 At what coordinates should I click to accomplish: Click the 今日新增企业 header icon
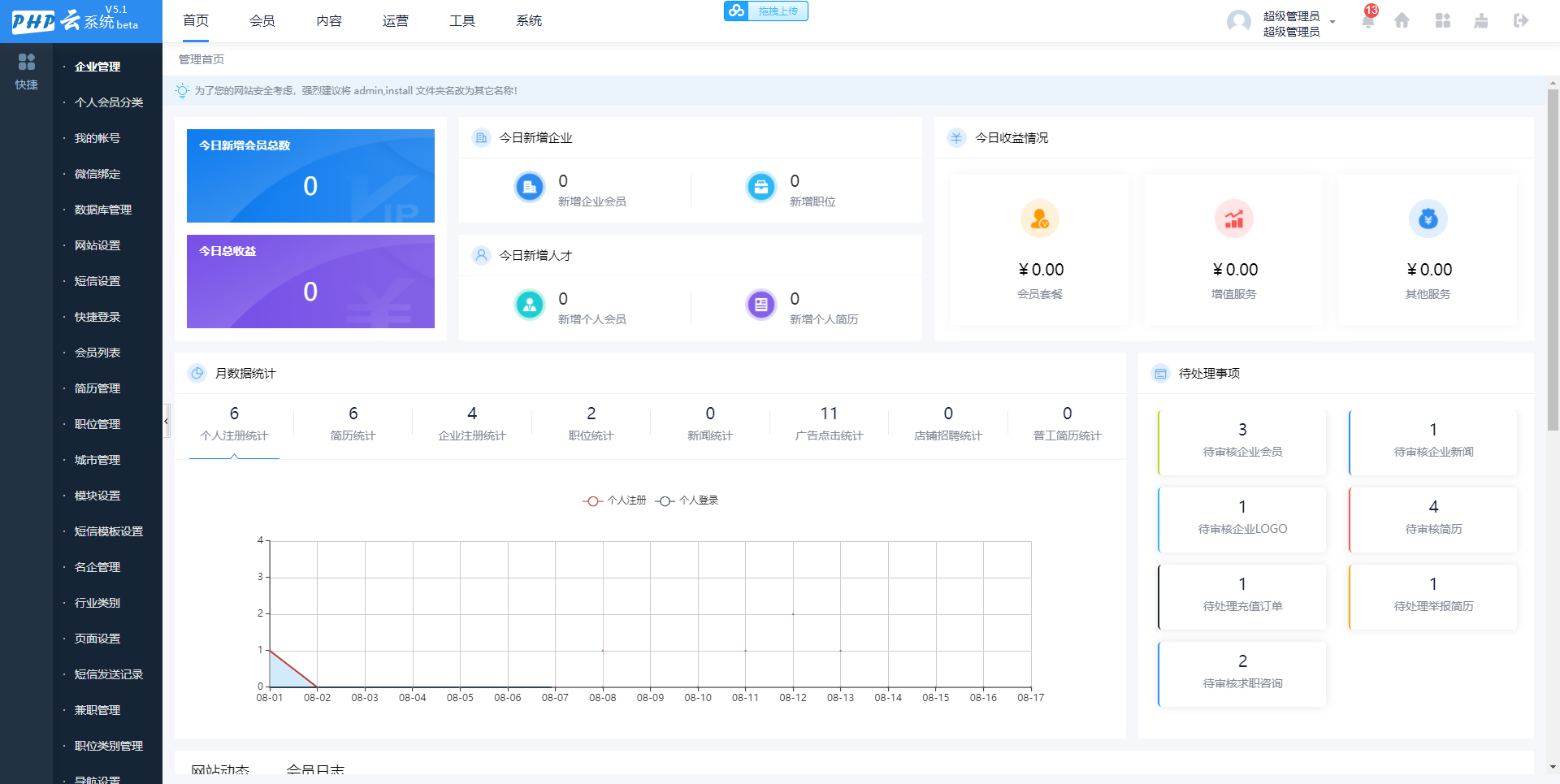point(481,138)
